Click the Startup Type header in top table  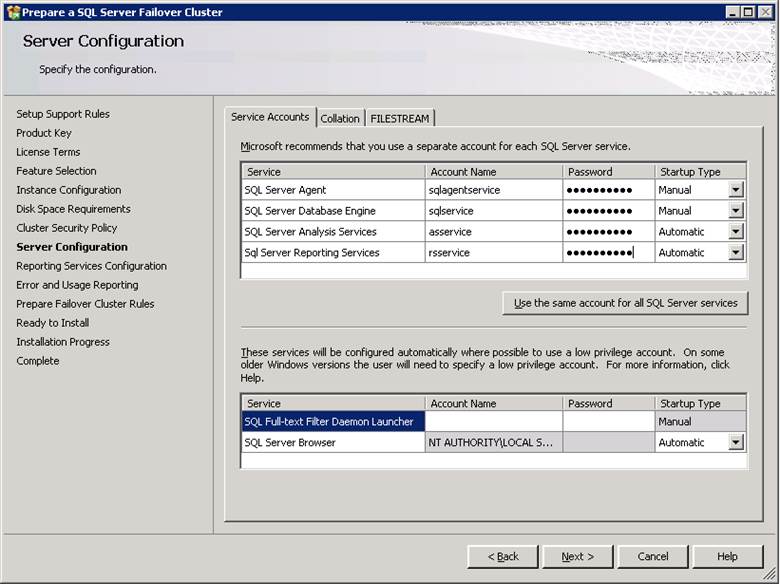click(700, 172)
